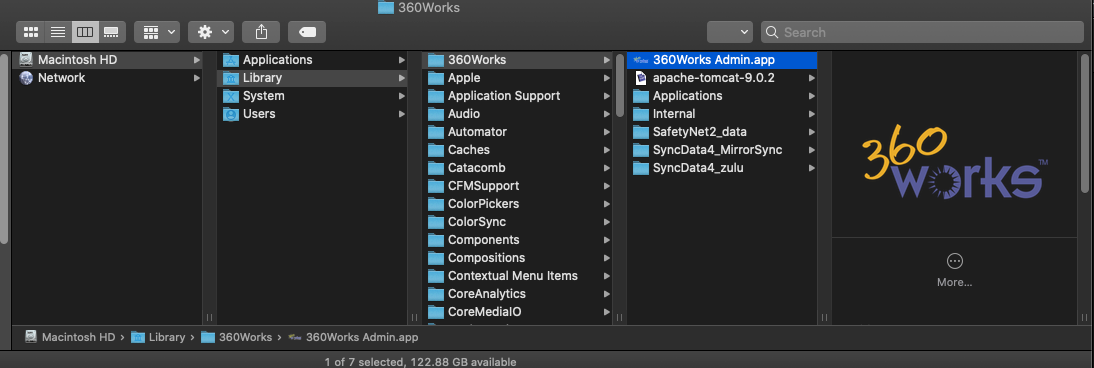Switch to icon view
The width and height of the screenshot is (1094, 368).
pos(31,32)
